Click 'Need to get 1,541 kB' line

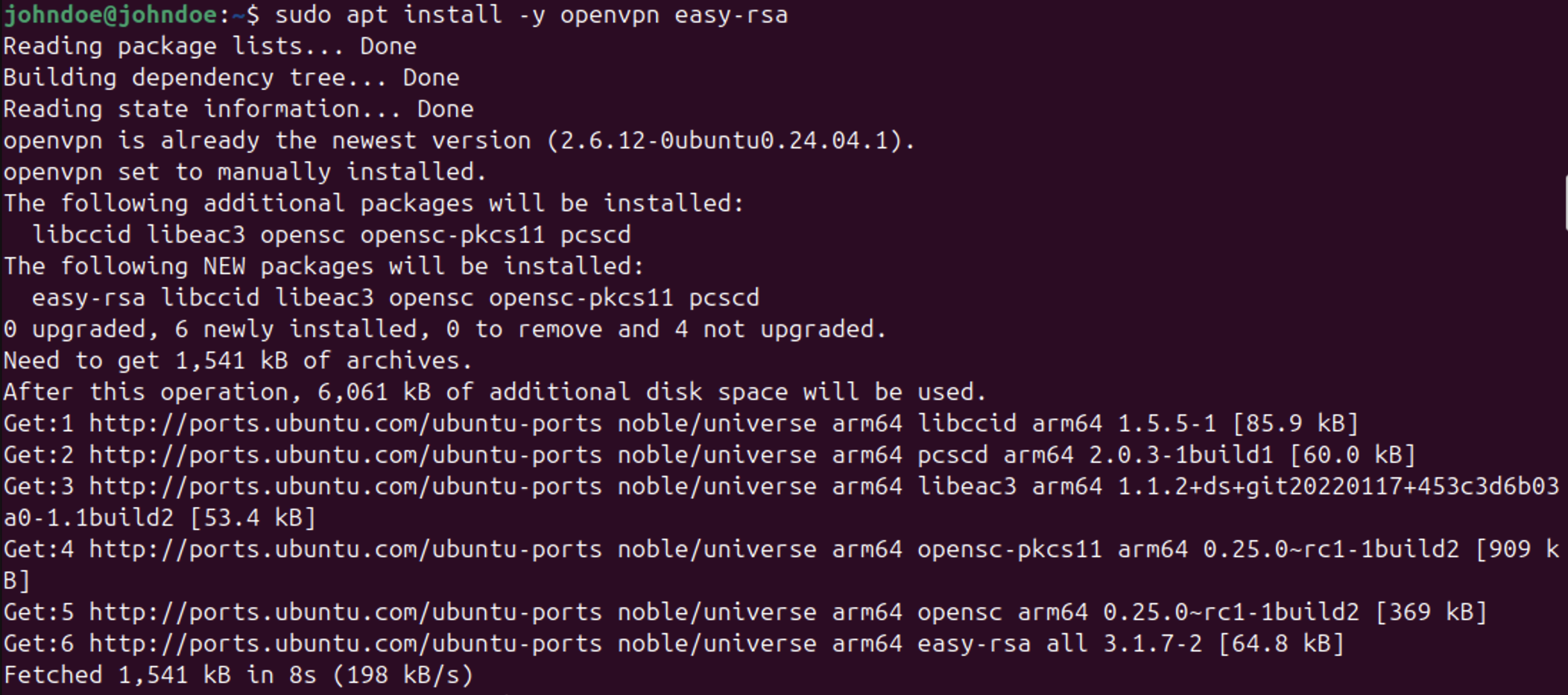coord(238,361)
